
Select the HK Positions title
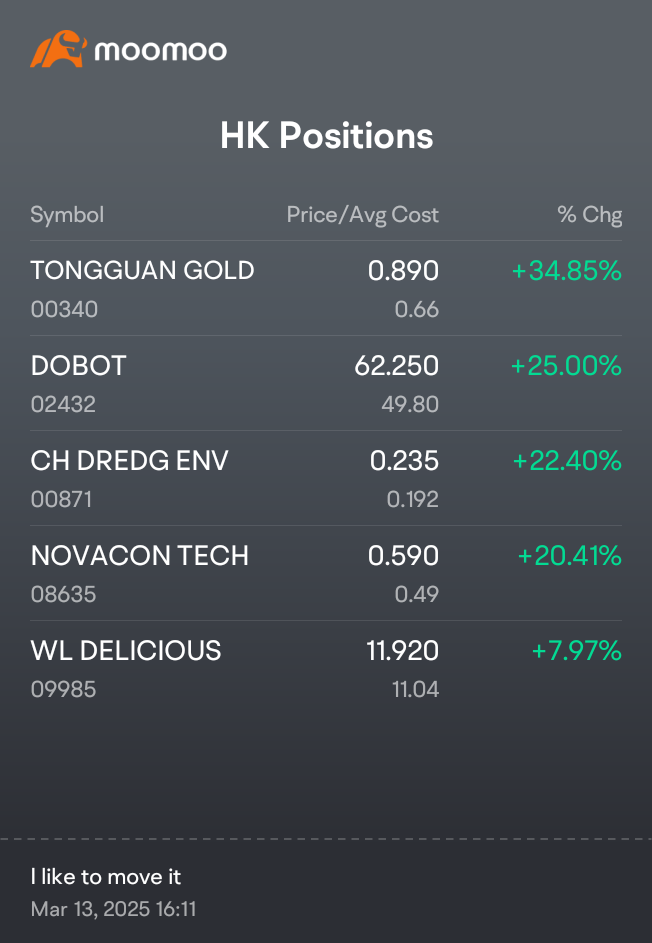[x=326, y=135]
